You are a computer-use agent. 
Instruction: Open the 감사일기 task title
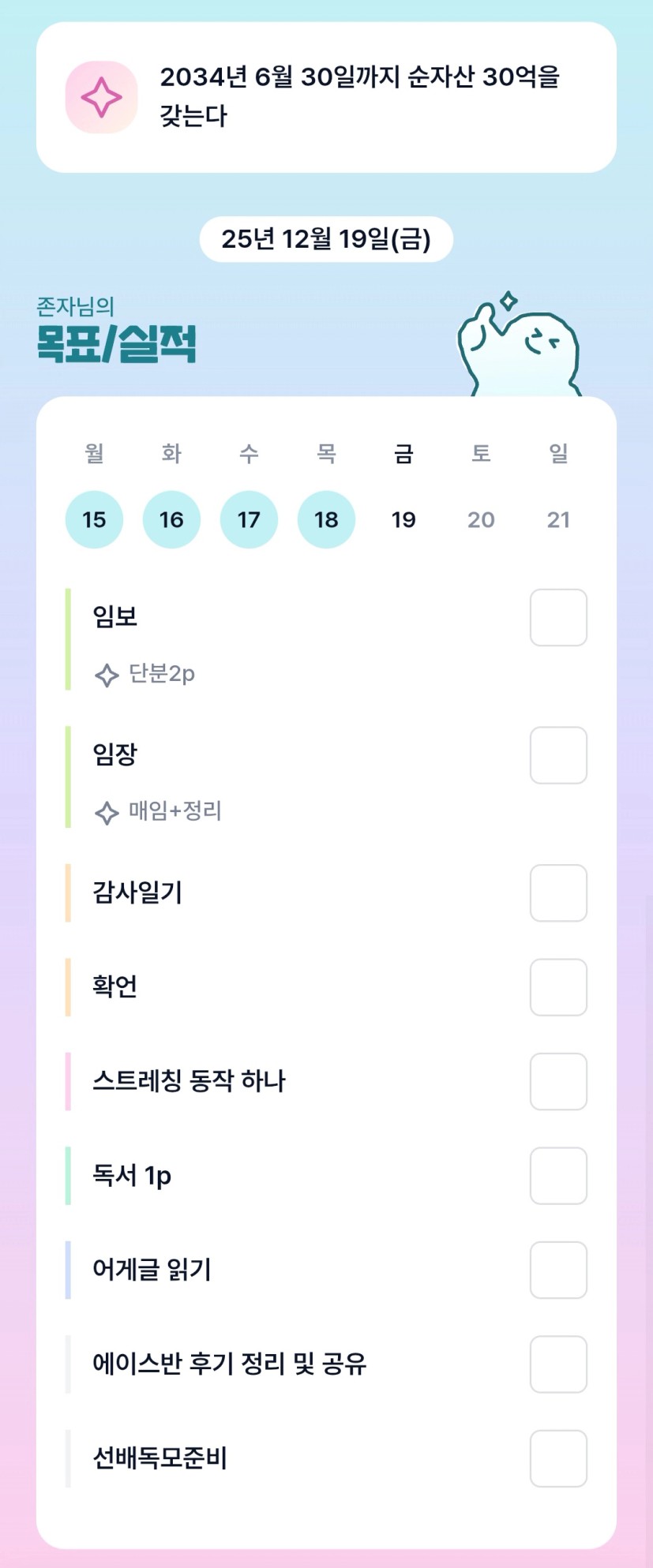pos(137,893)
